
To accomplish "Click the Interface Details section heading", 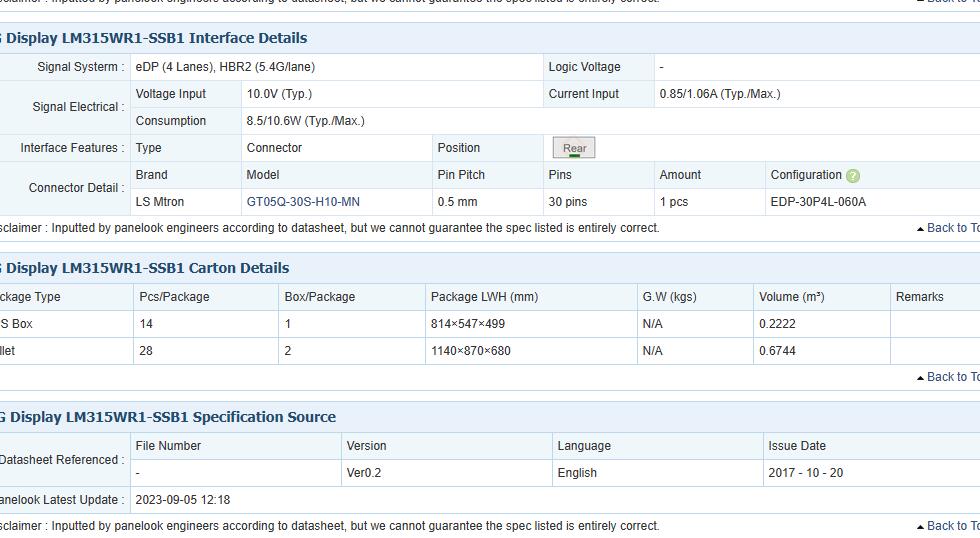I will pos(153,38).
